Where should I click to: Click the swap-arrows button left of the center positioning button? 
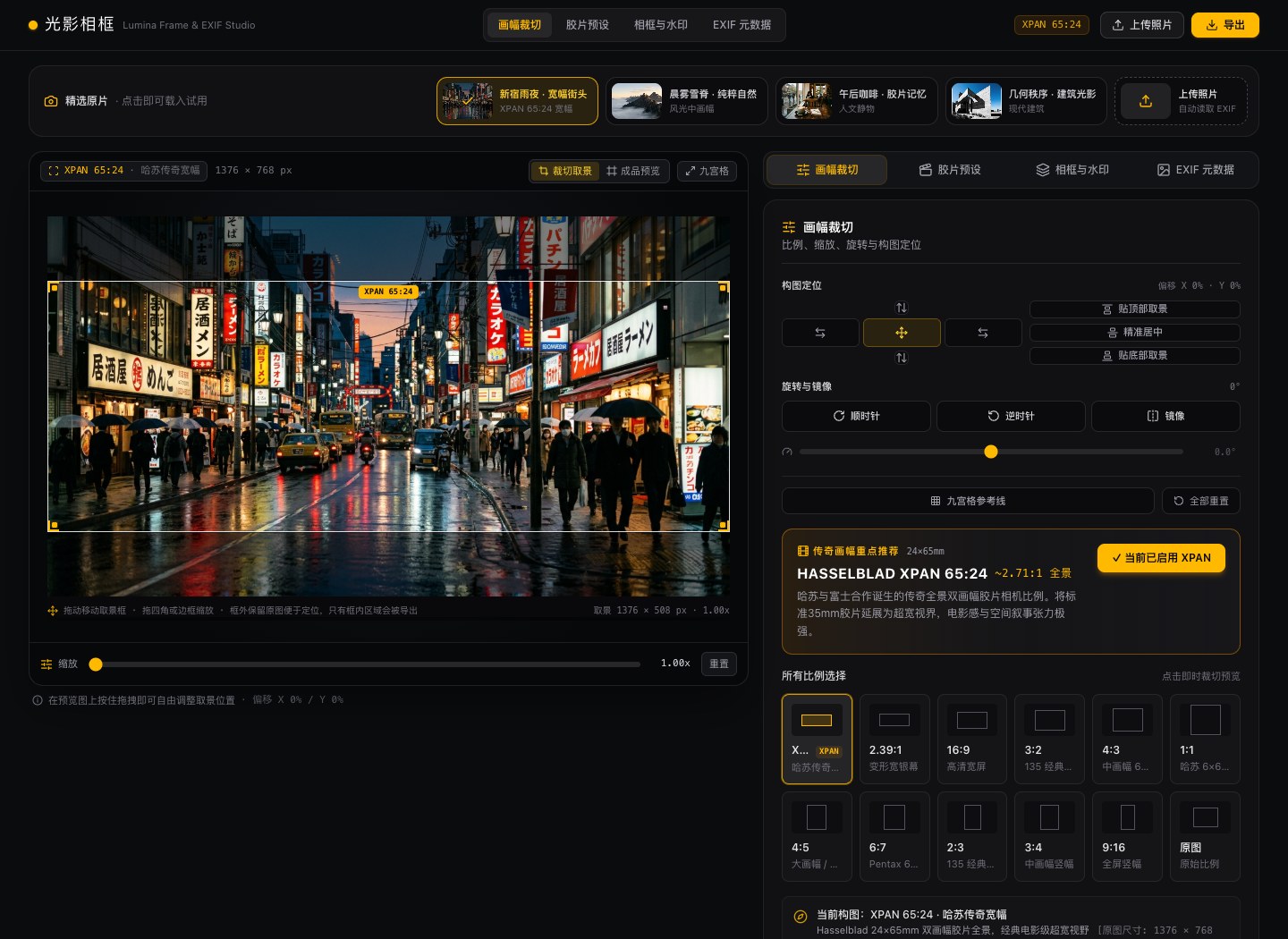coord(820,333)
